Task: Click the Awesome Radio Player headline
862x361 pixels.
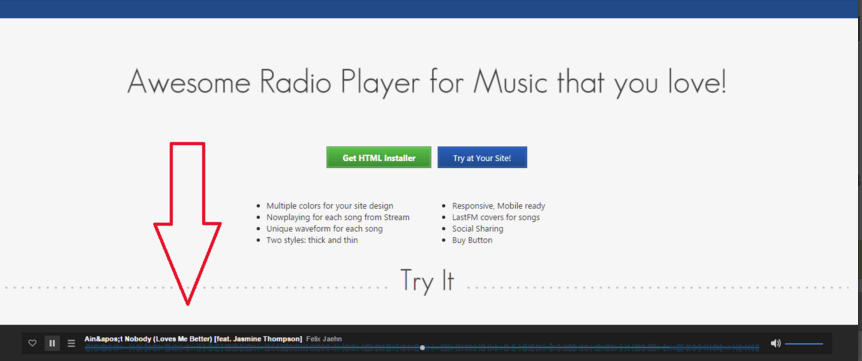Action: [x=427, y=82]
